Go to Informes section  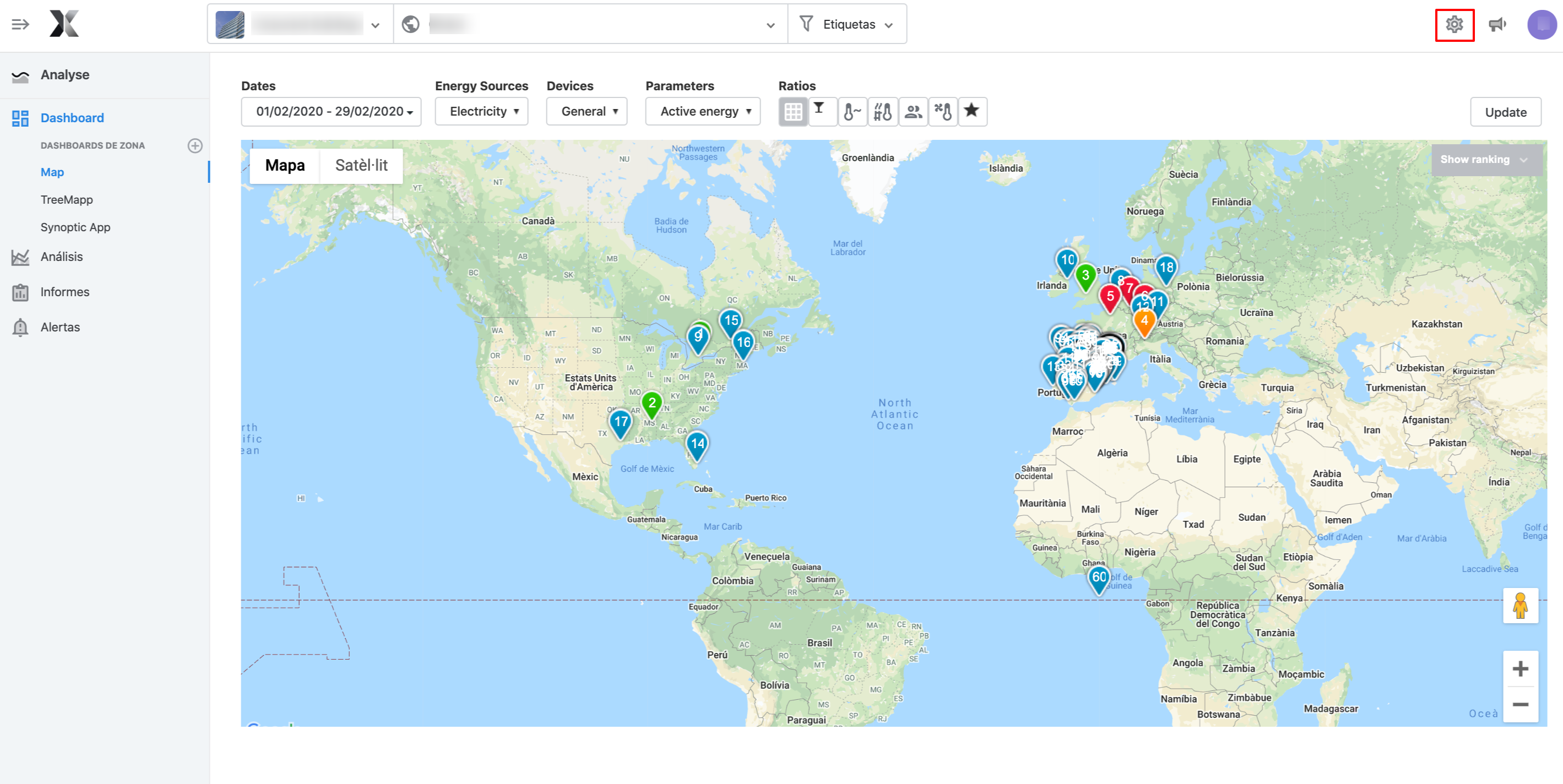pyautogui.click(x=64, y=292)
